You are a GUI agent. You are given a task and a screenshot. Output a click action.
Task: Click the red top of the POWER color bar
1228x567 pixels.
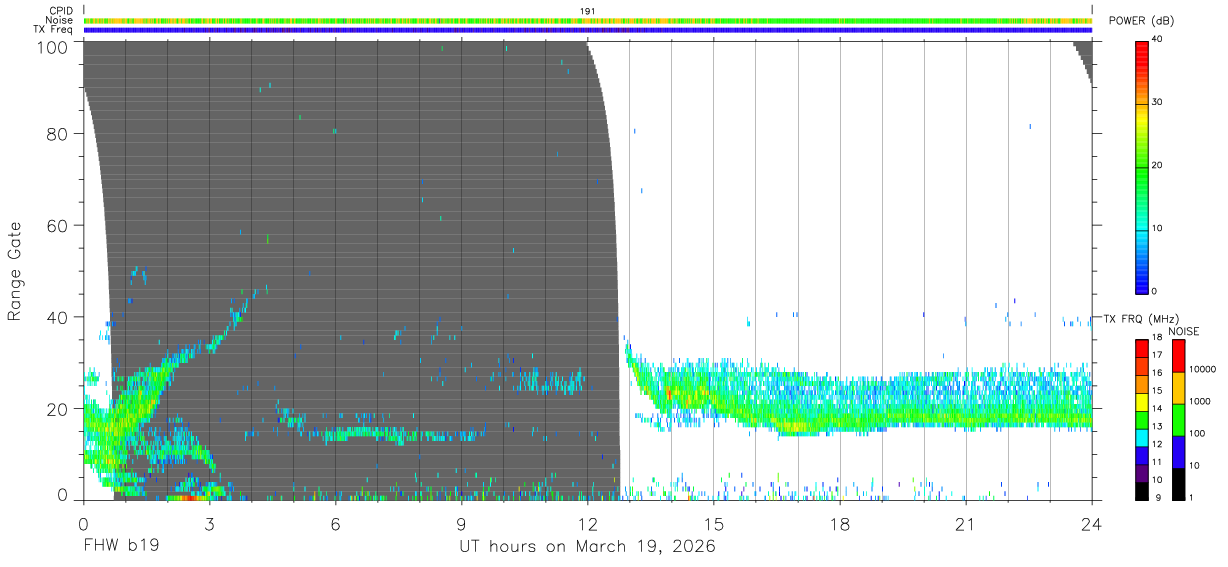pyautogui.click(x=1142, y=50)
